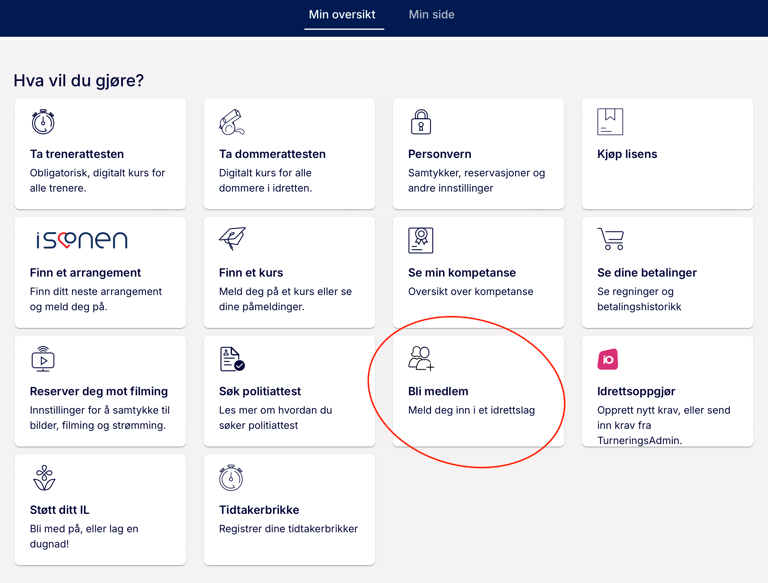Viewport: 768px width, 583px height.
Task: Click the whistle icon on Ta dommerattesten
Action: [232, 122]
